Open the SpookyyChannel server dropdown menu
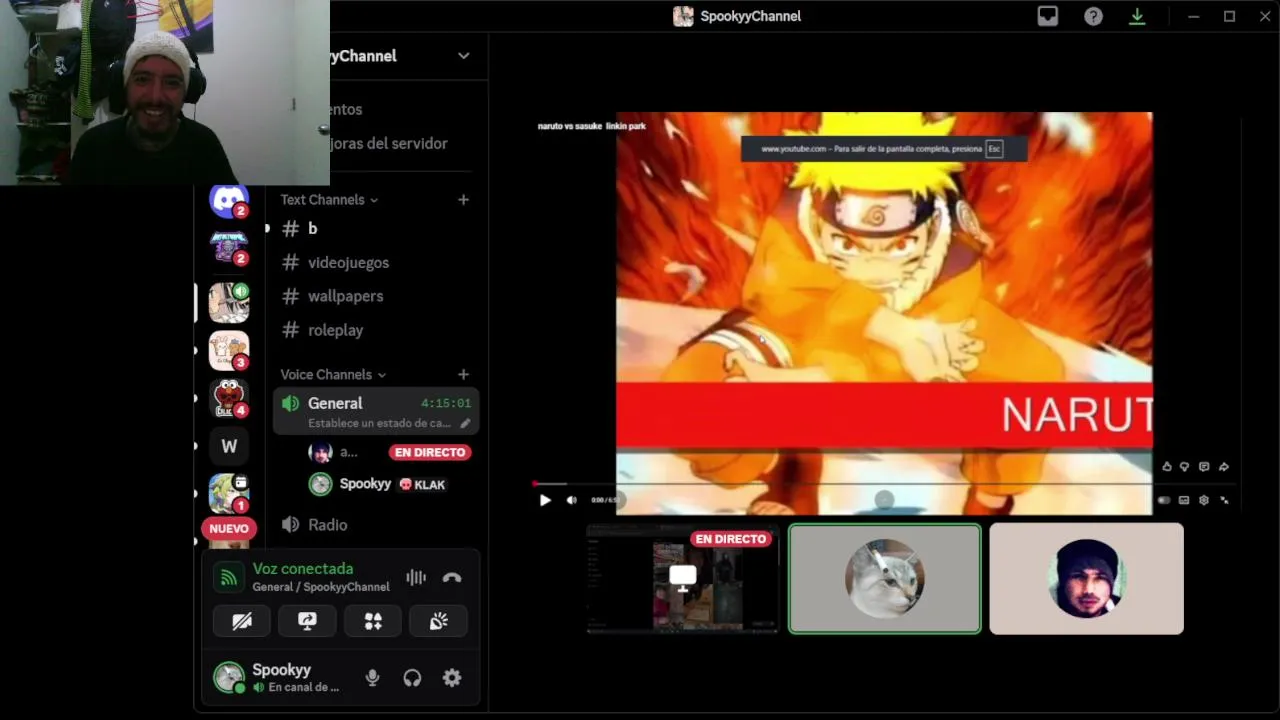Image resolution: width=1280 pixels, height=720 pixels. pyautogui.click(x=463, y=56)
